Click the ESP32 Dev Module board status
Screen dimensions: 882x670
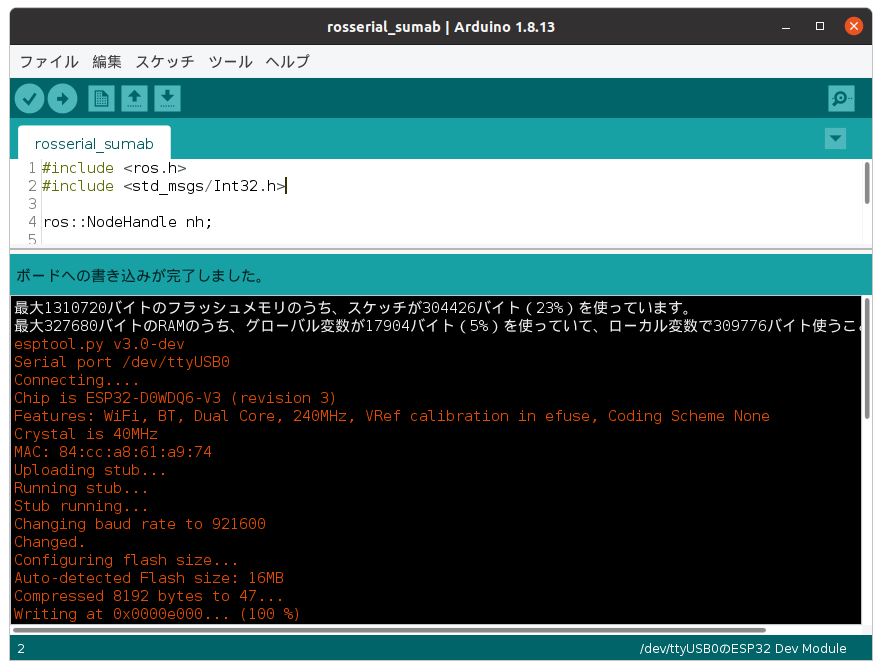[x=742, y=649]
